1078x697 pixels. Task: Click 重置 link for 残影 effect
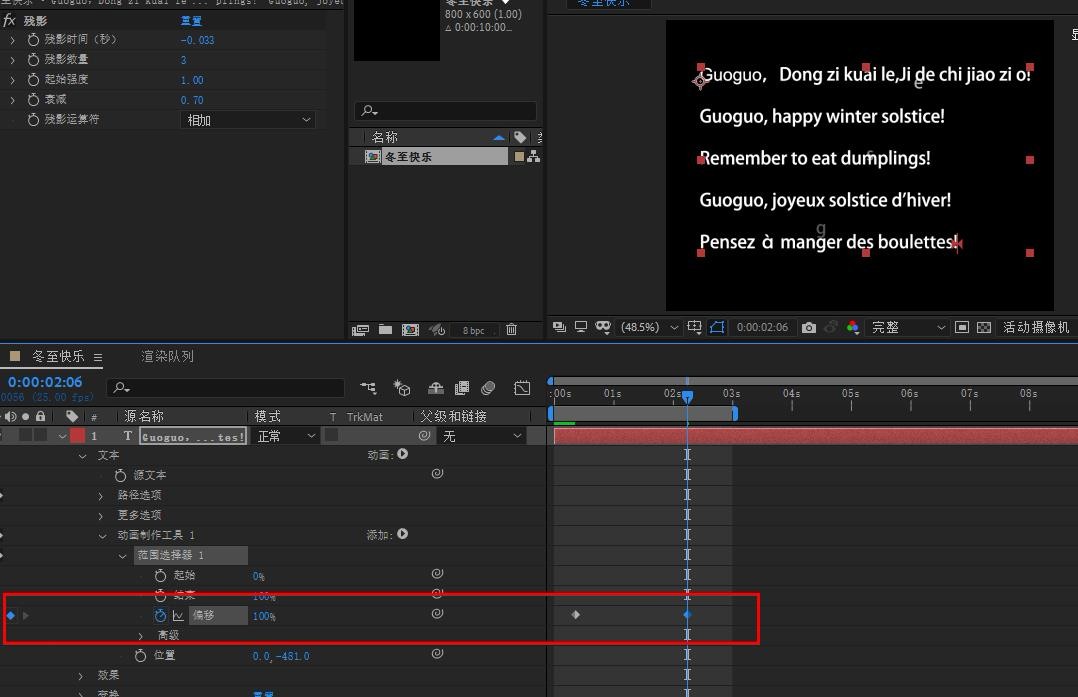(x=191, y=21)
